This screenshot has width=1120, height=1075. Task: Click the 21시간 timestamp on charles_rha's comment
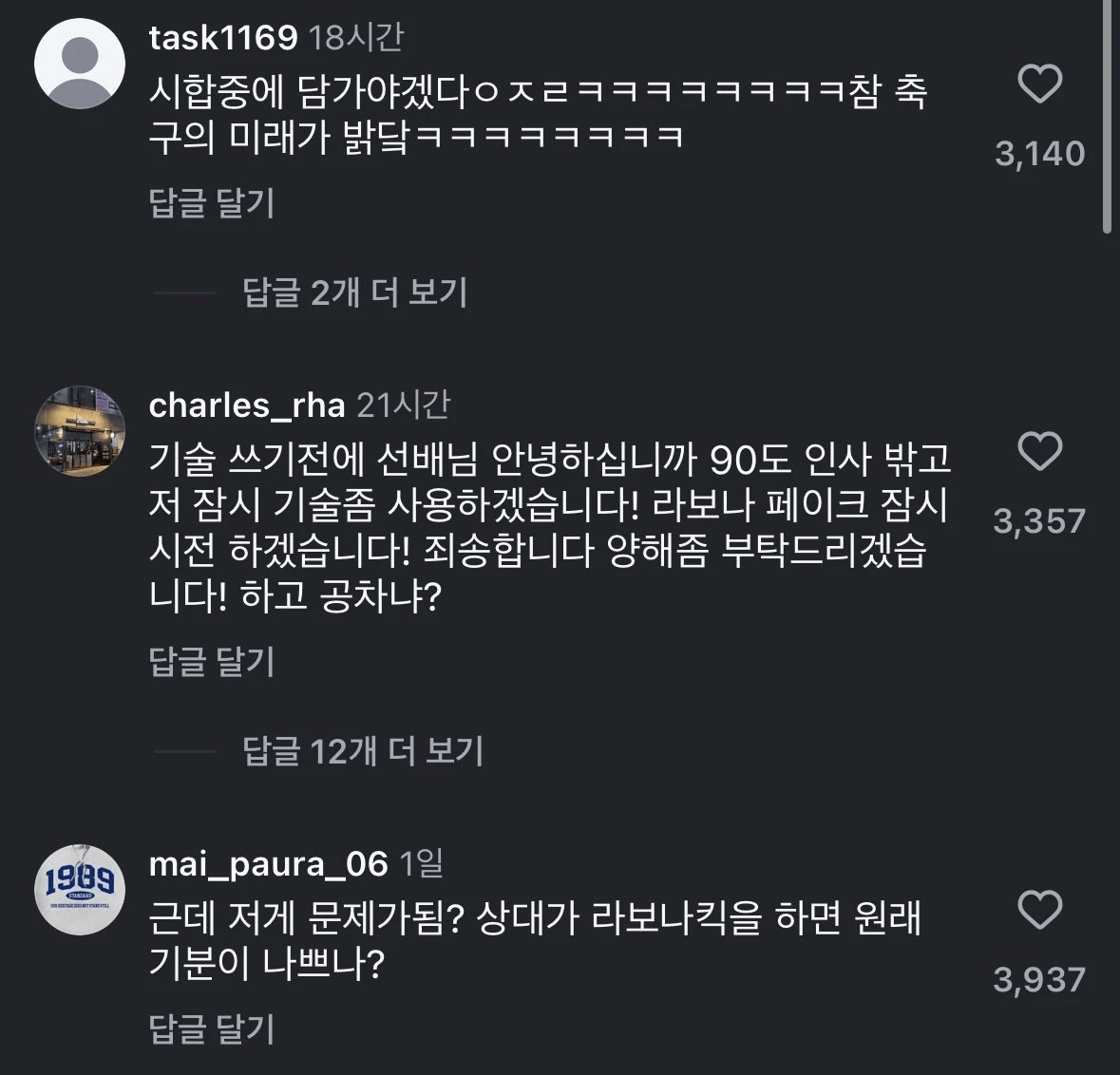click(x=403, y=405)
